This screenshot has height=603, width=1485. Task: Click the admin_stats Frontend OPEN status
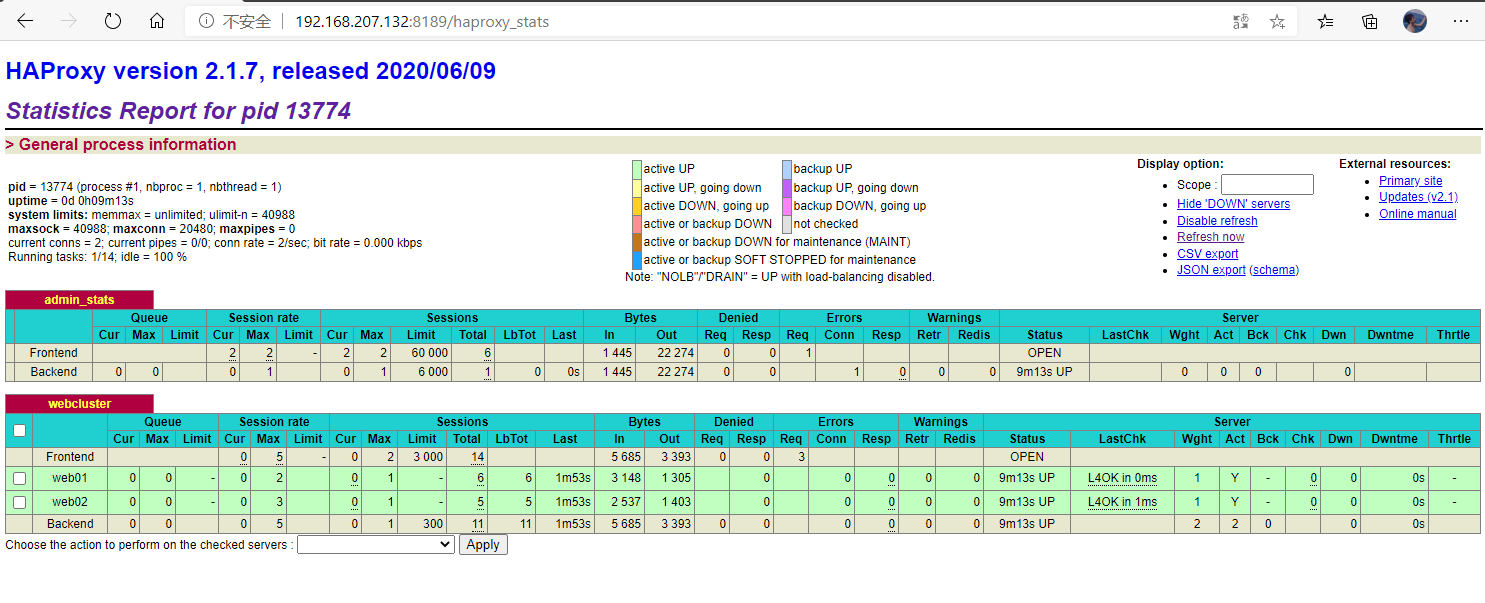tap(1044, 353)
